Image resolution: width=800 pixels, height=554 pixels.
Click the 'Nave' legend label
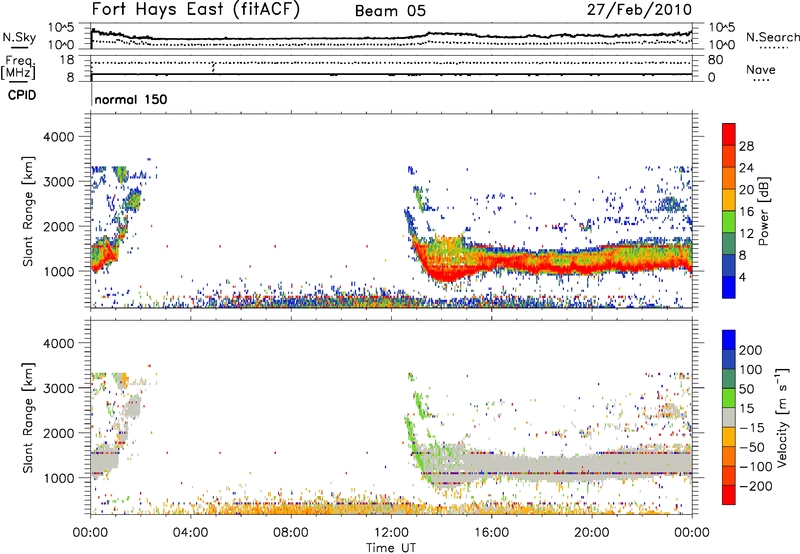tap(761, 70)
